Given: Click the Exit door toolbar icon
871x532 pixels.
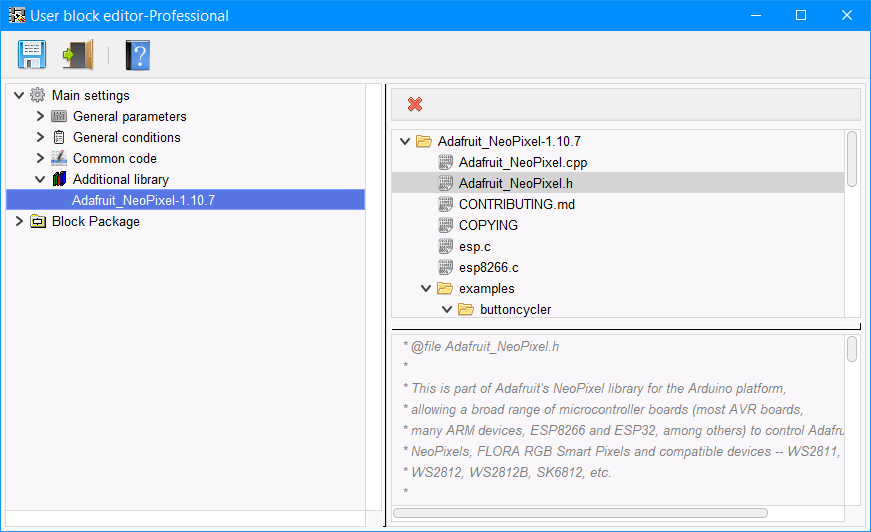Looking at the screenshot, I should click(78, 54).
